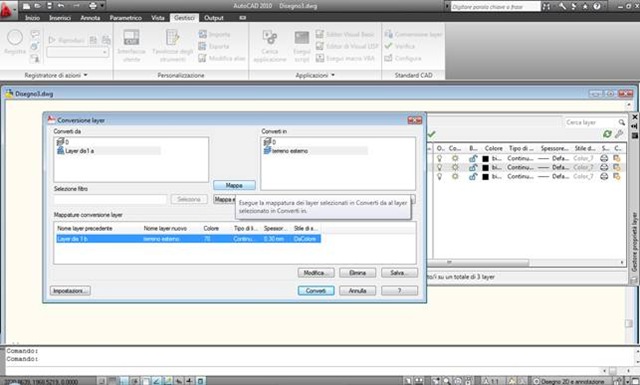Click black color swatch of highlighted layer row

coord(485,167)
